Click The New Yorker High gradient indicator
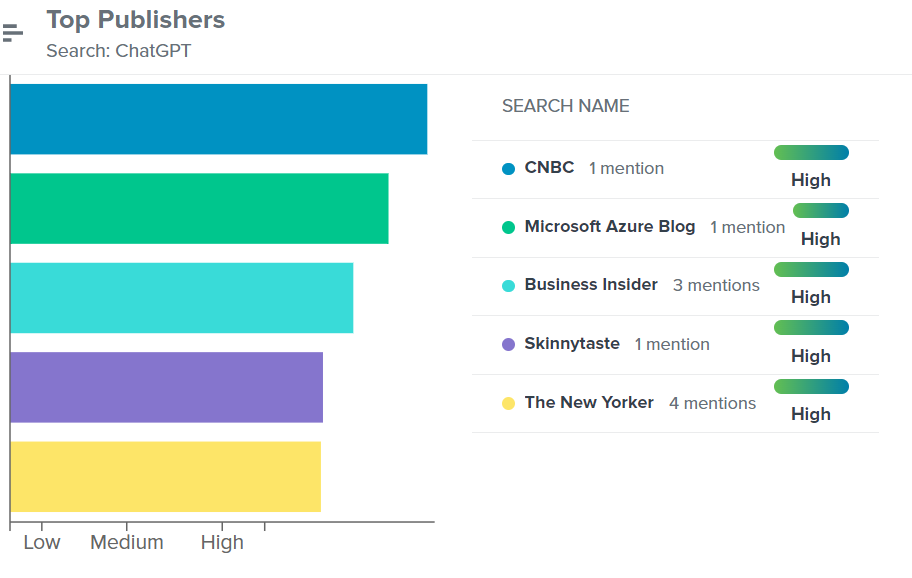Image resolution: width=912 pixels, height=578 pixels. point(811,387)
